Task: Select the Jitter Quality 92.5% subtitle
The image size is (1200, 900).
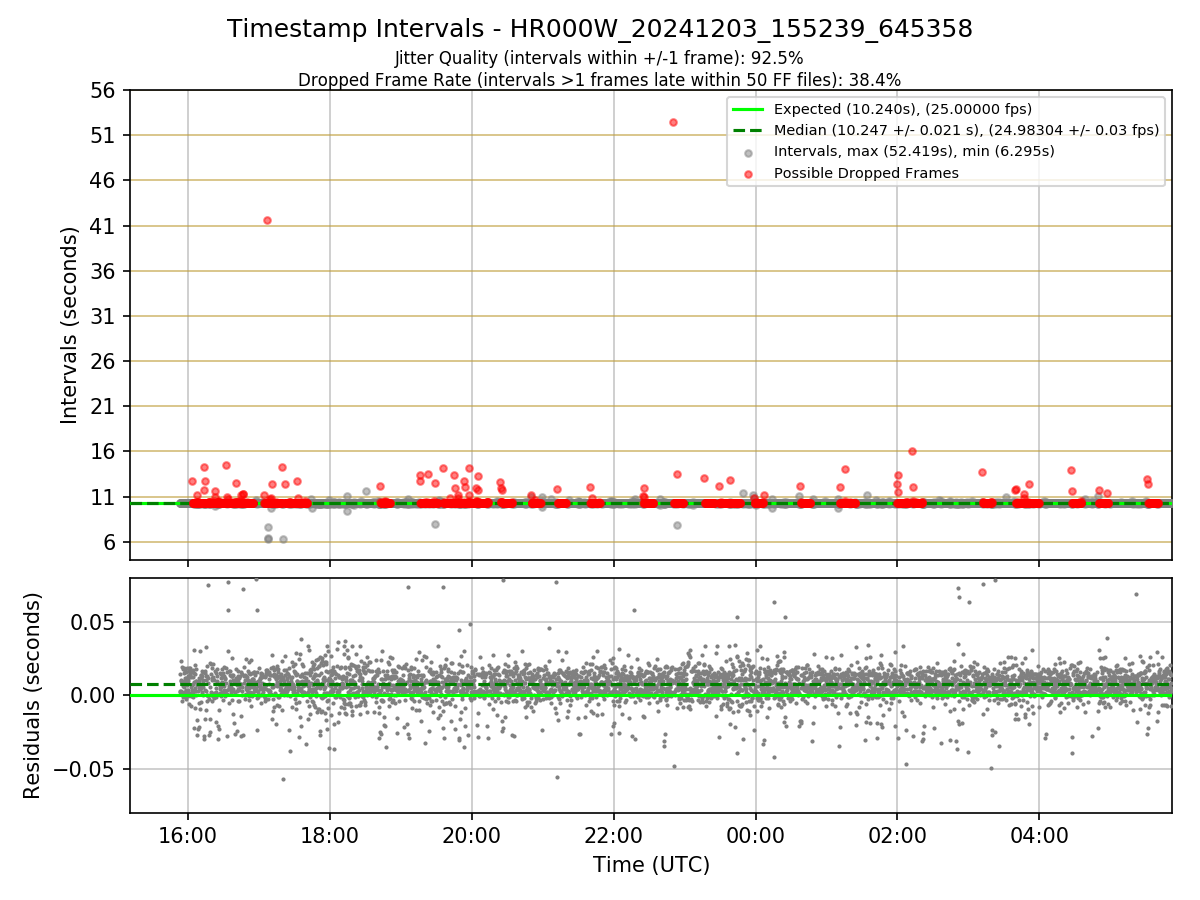Action: 599,58
